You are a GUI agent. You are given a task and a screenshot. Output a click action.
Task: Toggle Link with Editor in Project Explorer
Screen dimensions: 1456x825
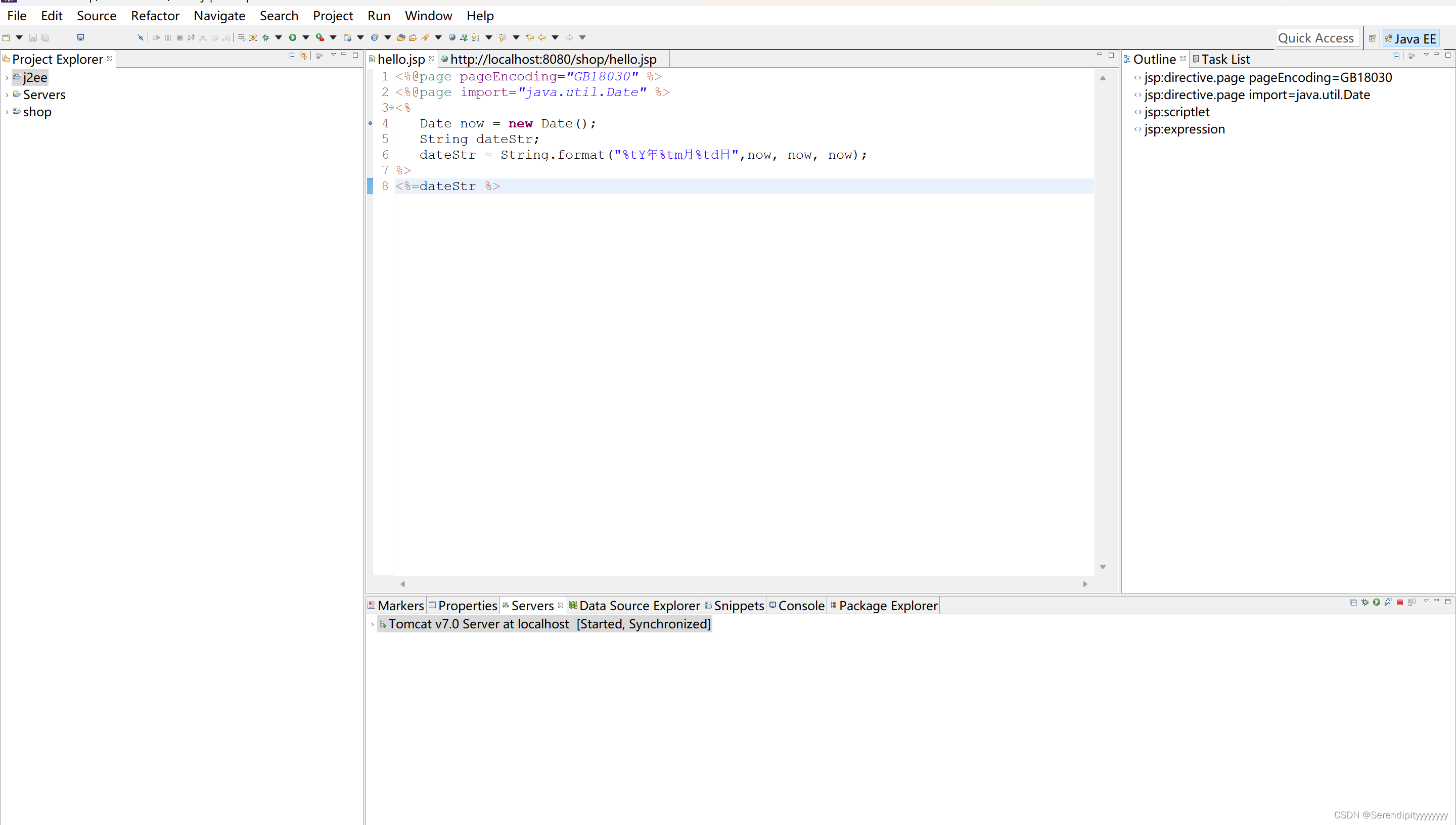(304, 56)
